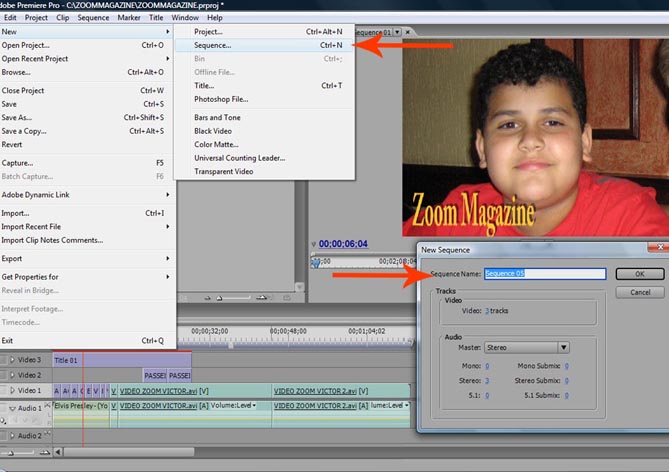
Task: Close the Sequence 01 monitor tab
Action: tap(410, 32)
